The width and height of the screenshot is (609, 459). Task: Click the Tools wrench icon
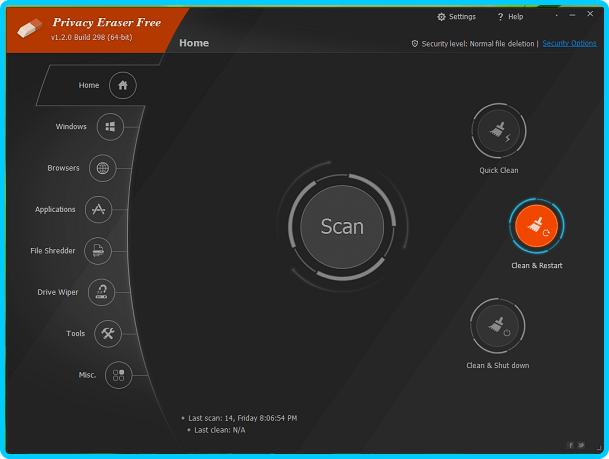108,334
